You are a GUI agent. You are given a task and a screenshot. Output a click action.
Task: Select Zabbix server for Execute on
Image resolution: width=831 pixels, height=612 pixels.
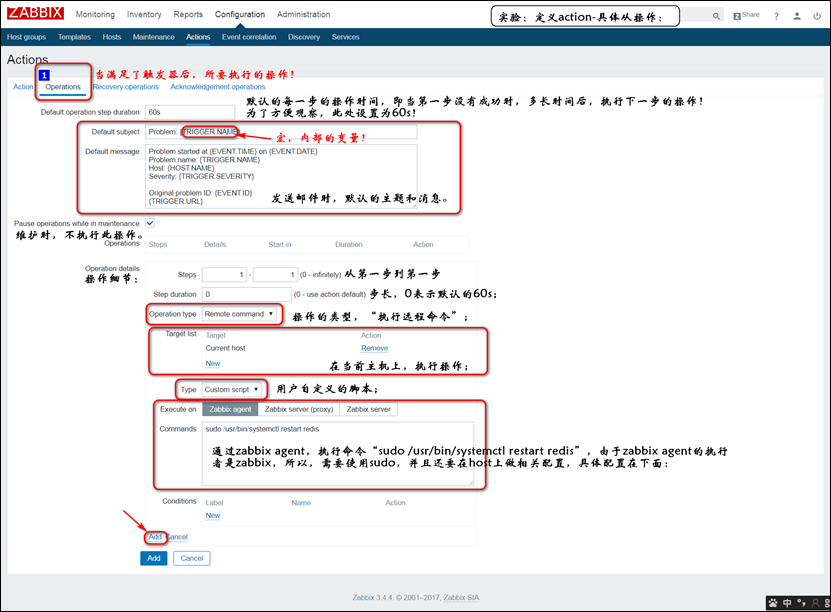click(368, 409)
